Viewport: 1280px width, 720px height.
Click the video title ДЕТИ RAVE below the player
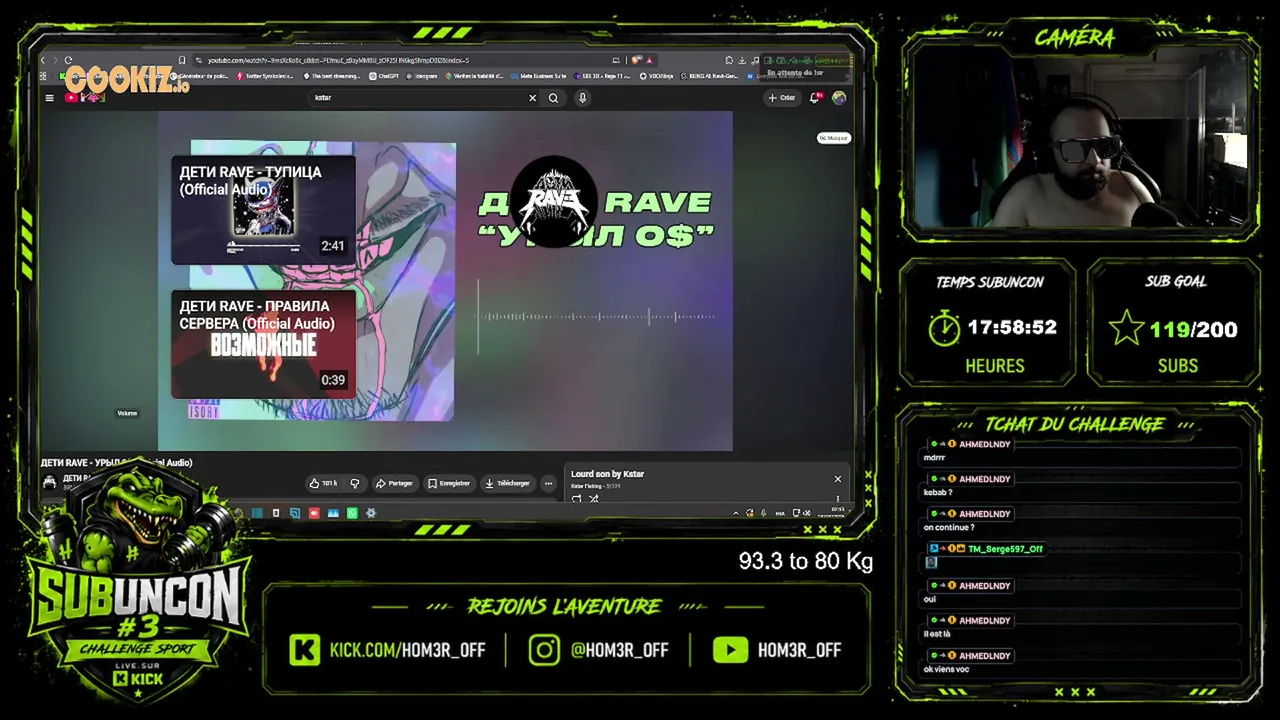[116, 463]
